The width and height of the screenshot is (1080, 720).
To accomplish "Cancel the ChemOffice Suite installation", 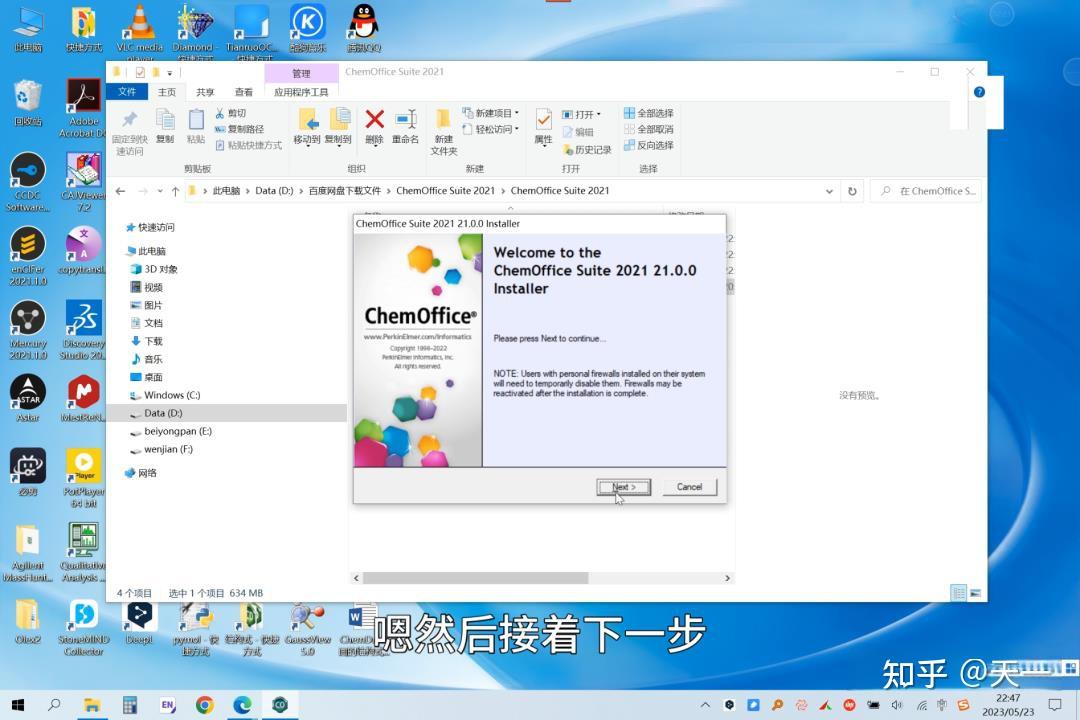I will (689, 487).
